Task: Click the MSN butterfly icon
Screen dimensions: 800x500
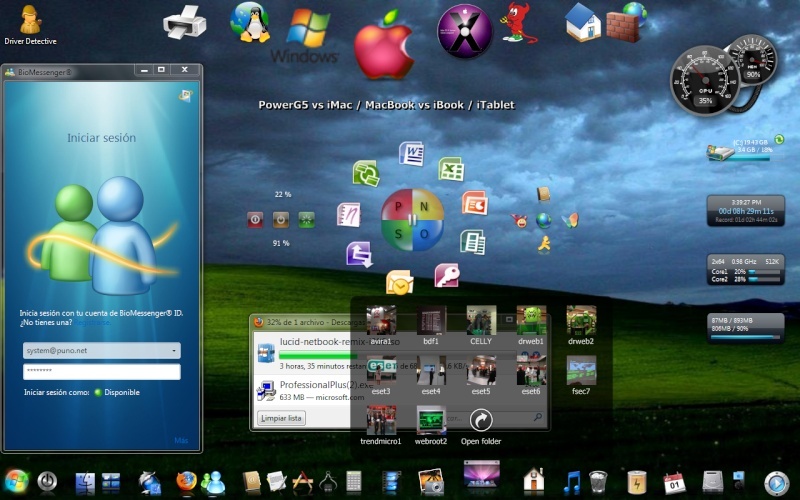Action: tap(570, 220)
